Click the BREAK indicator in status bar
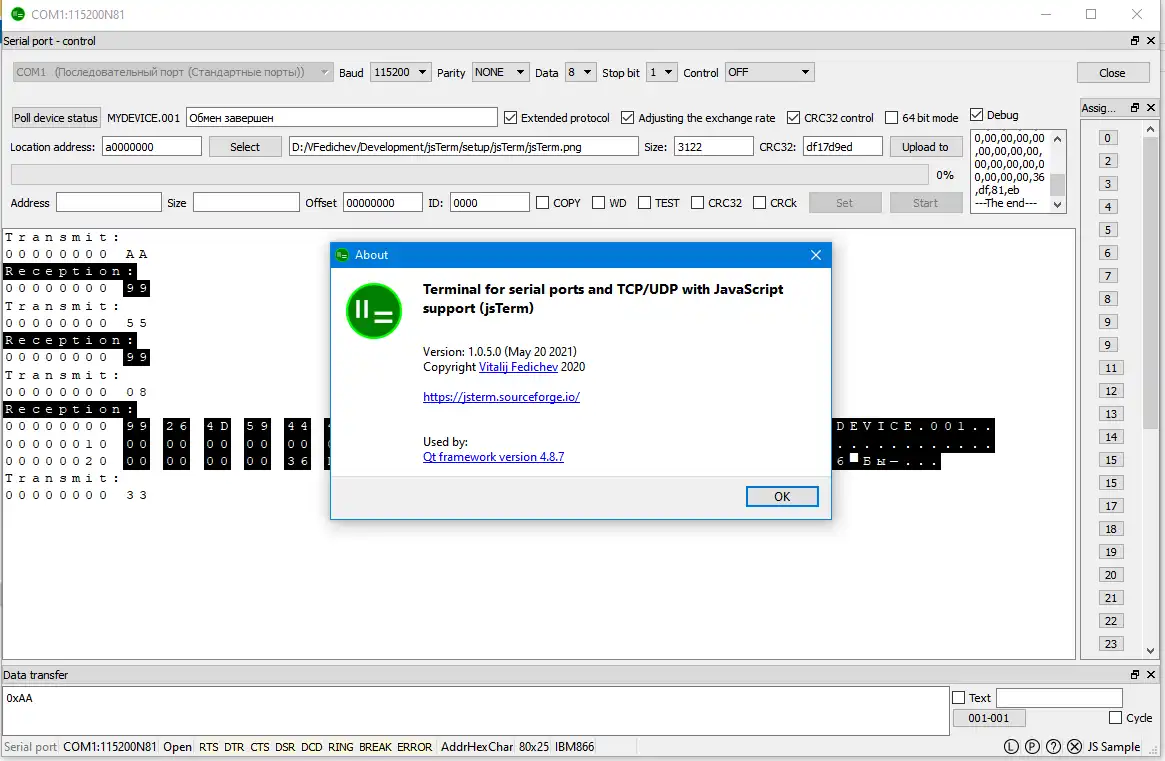The width and height of the screenshot is (1165, 761). pyautogui.click(x=375, y=747)
